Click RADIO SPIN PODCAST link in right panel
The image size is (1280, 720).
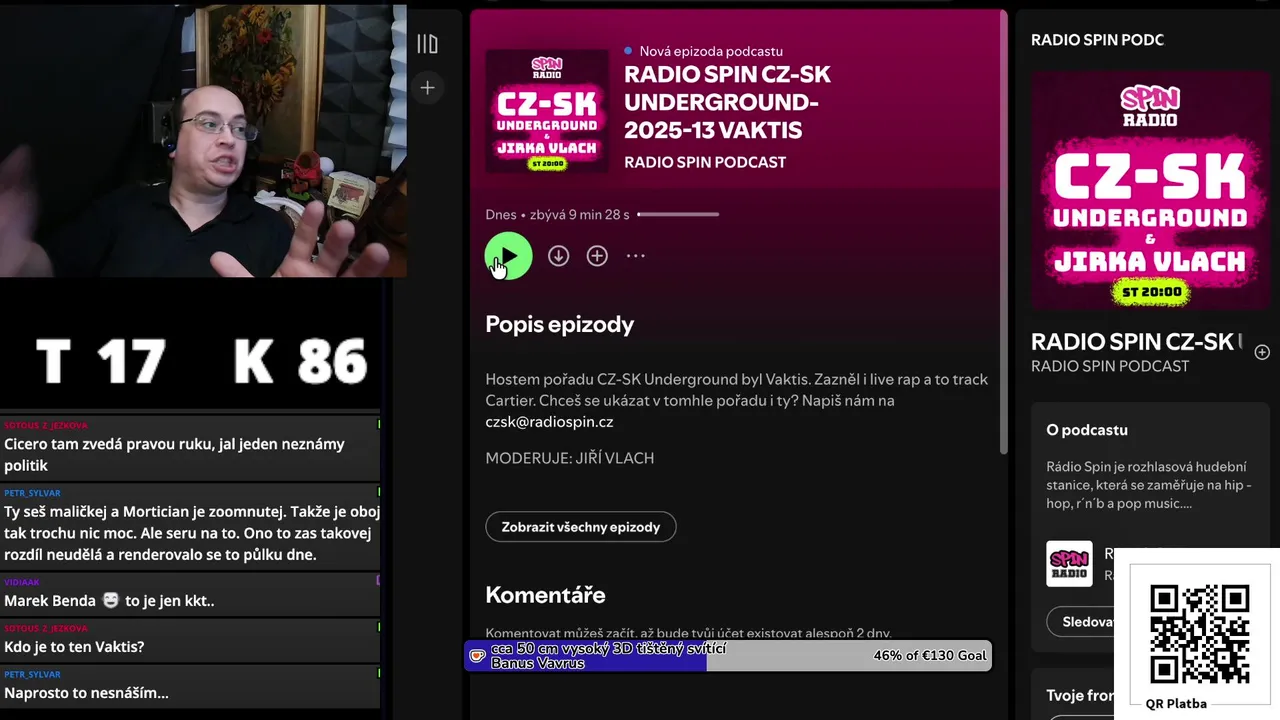tap(1110, 366)
